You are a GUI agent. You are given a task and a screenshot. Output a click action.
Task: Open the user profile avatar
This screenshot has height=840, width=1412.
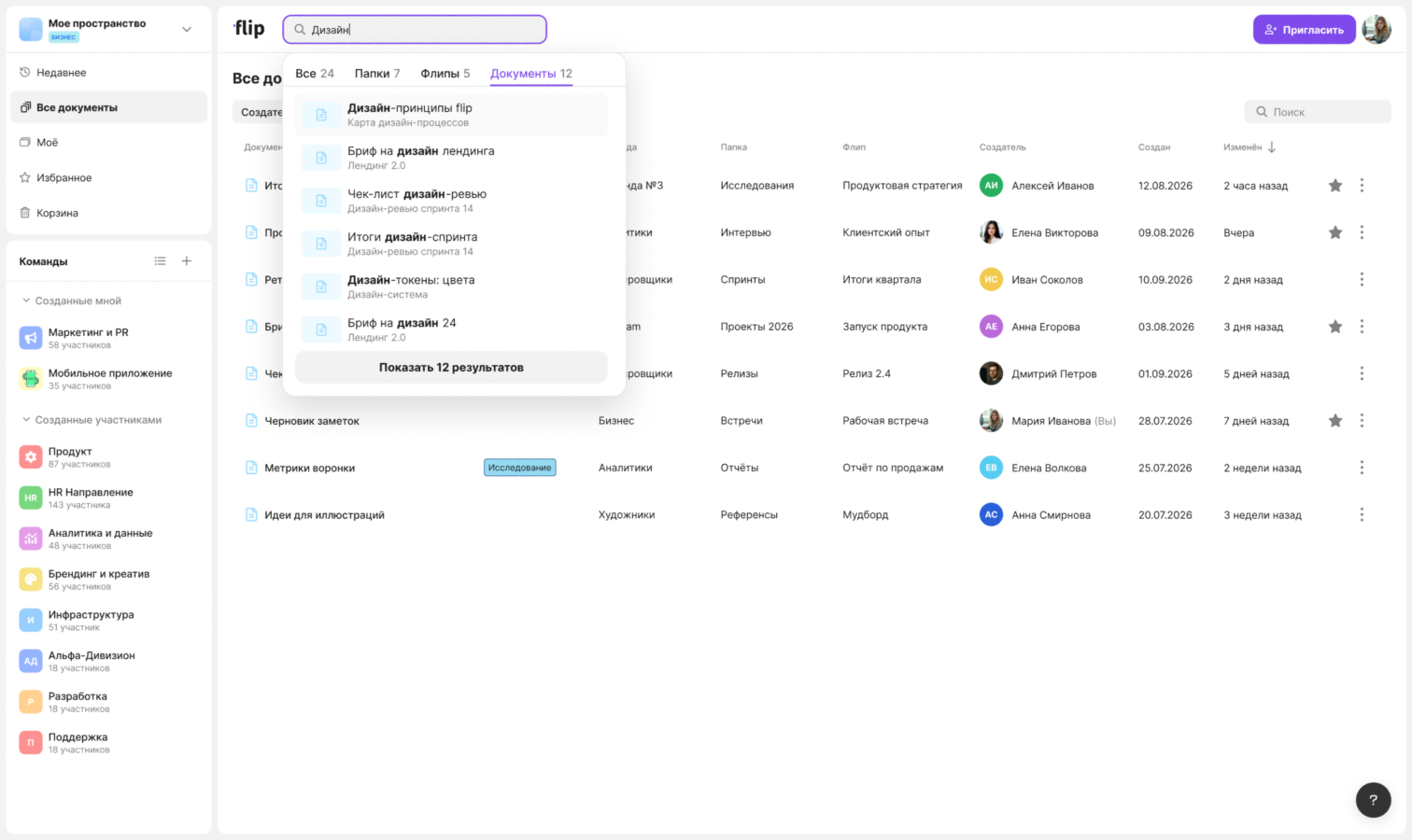coord(1377,30)
